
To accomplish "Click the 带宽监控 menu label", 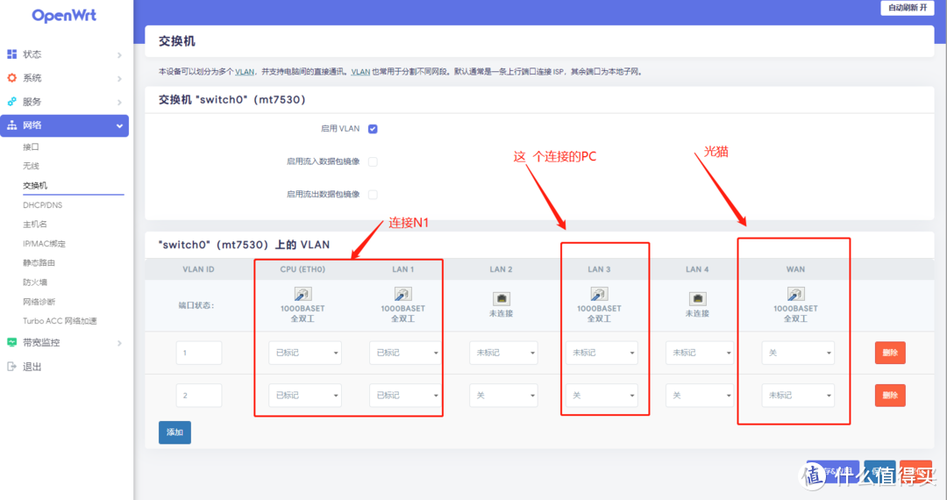I will 41,342.
